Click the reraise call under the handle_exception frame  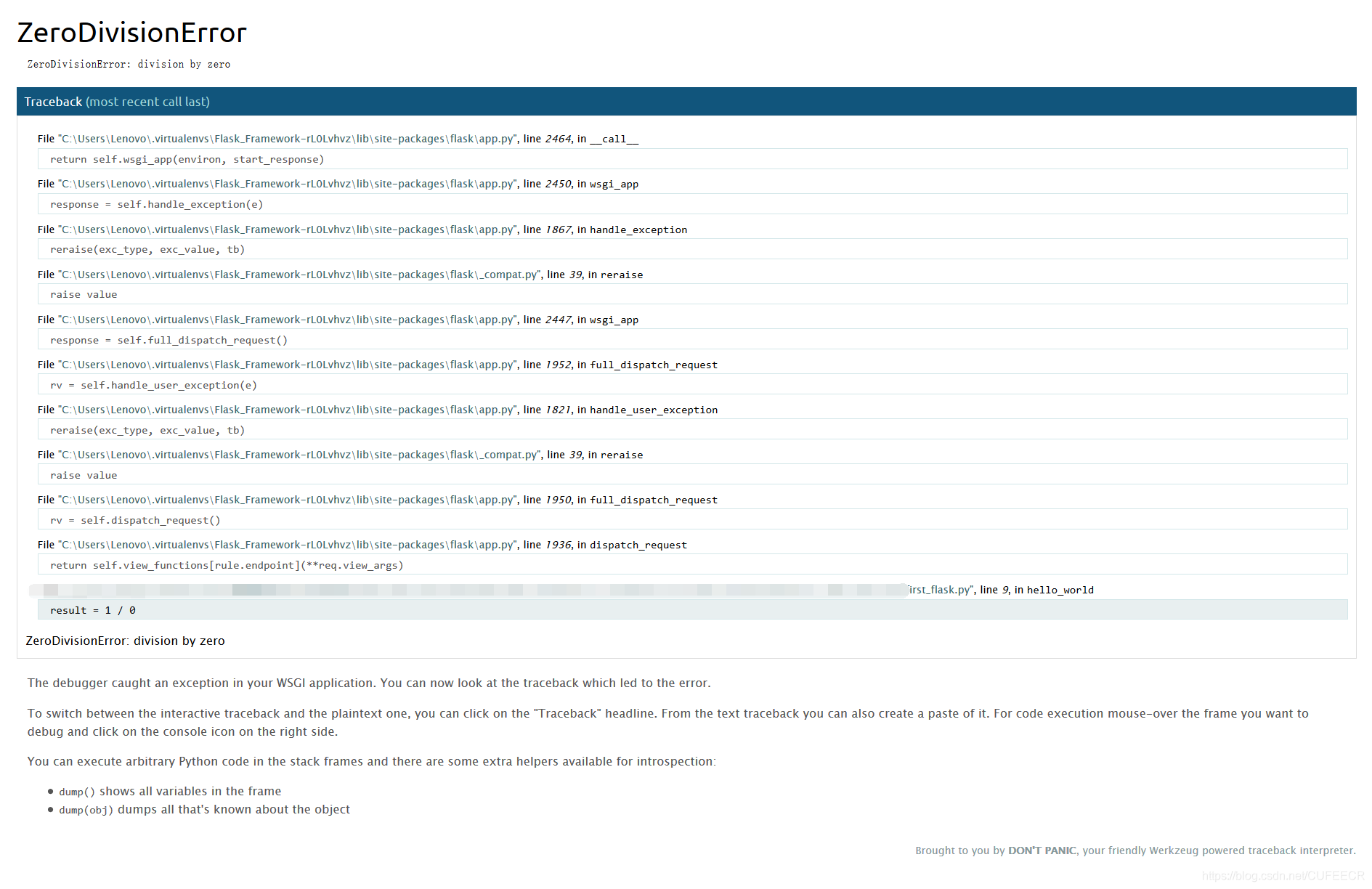(692, 249)
